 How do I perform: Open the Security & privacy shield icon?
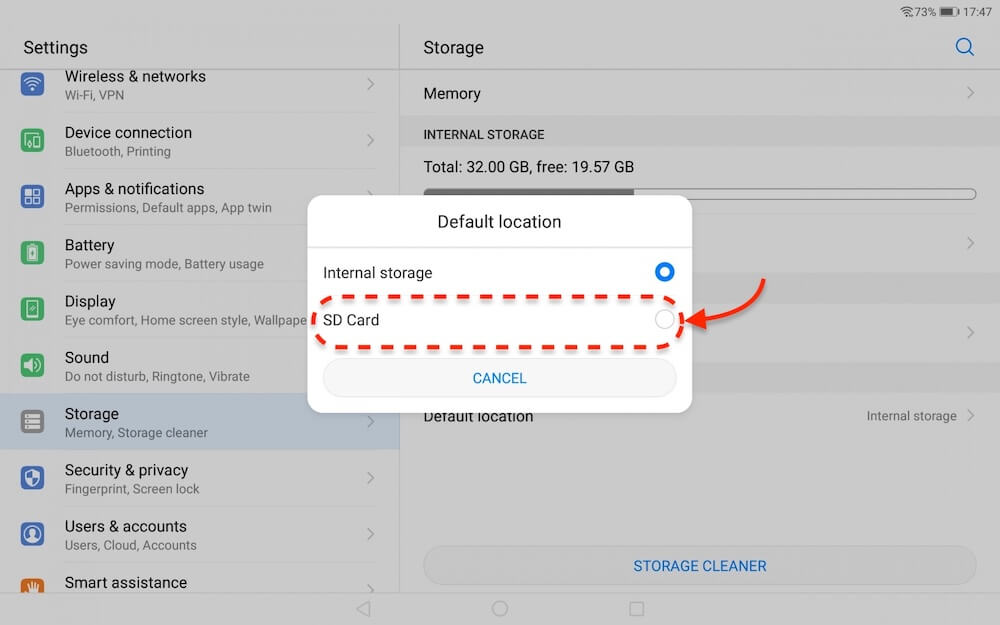33,478
